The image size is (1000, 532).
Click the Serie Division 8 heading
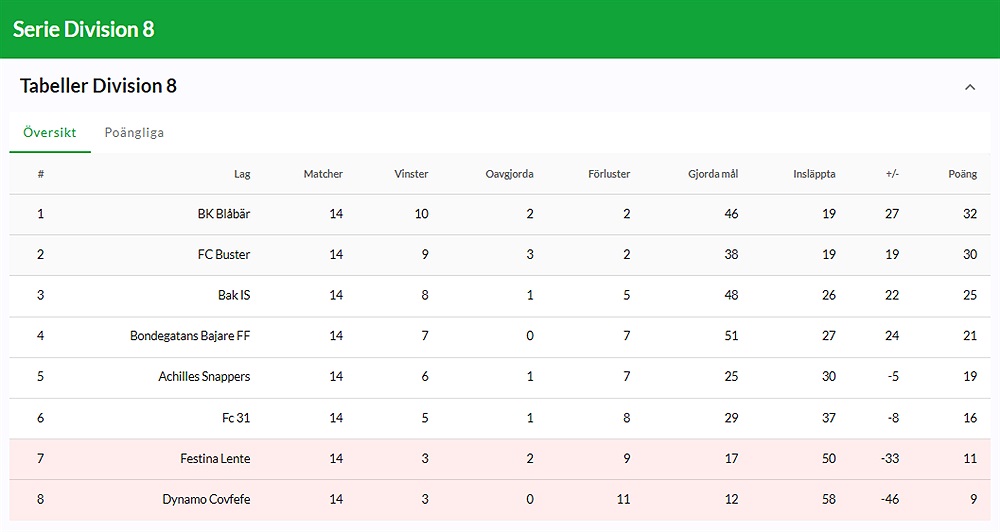coord(84,29)
